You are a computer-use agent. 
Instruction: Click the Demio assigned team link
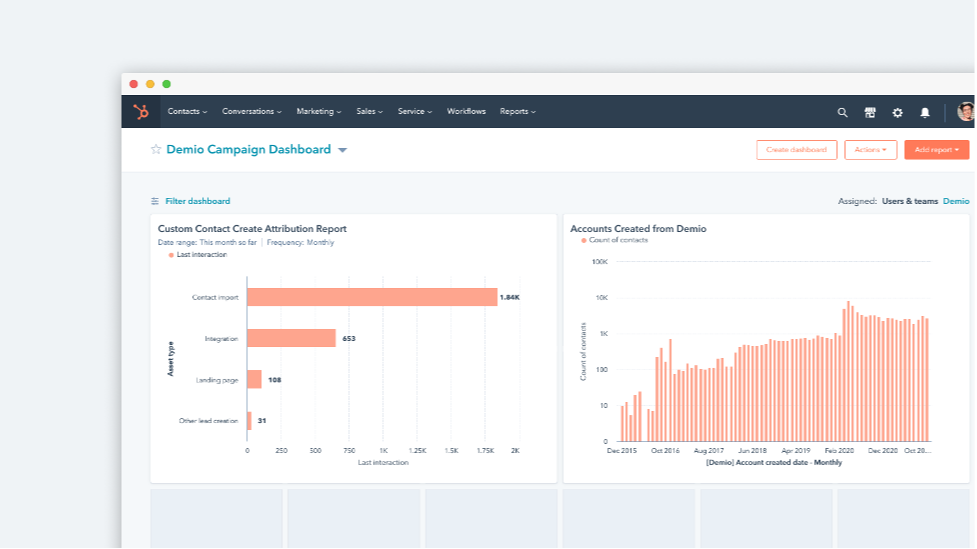pyautogui.click(x=956, y=201)
